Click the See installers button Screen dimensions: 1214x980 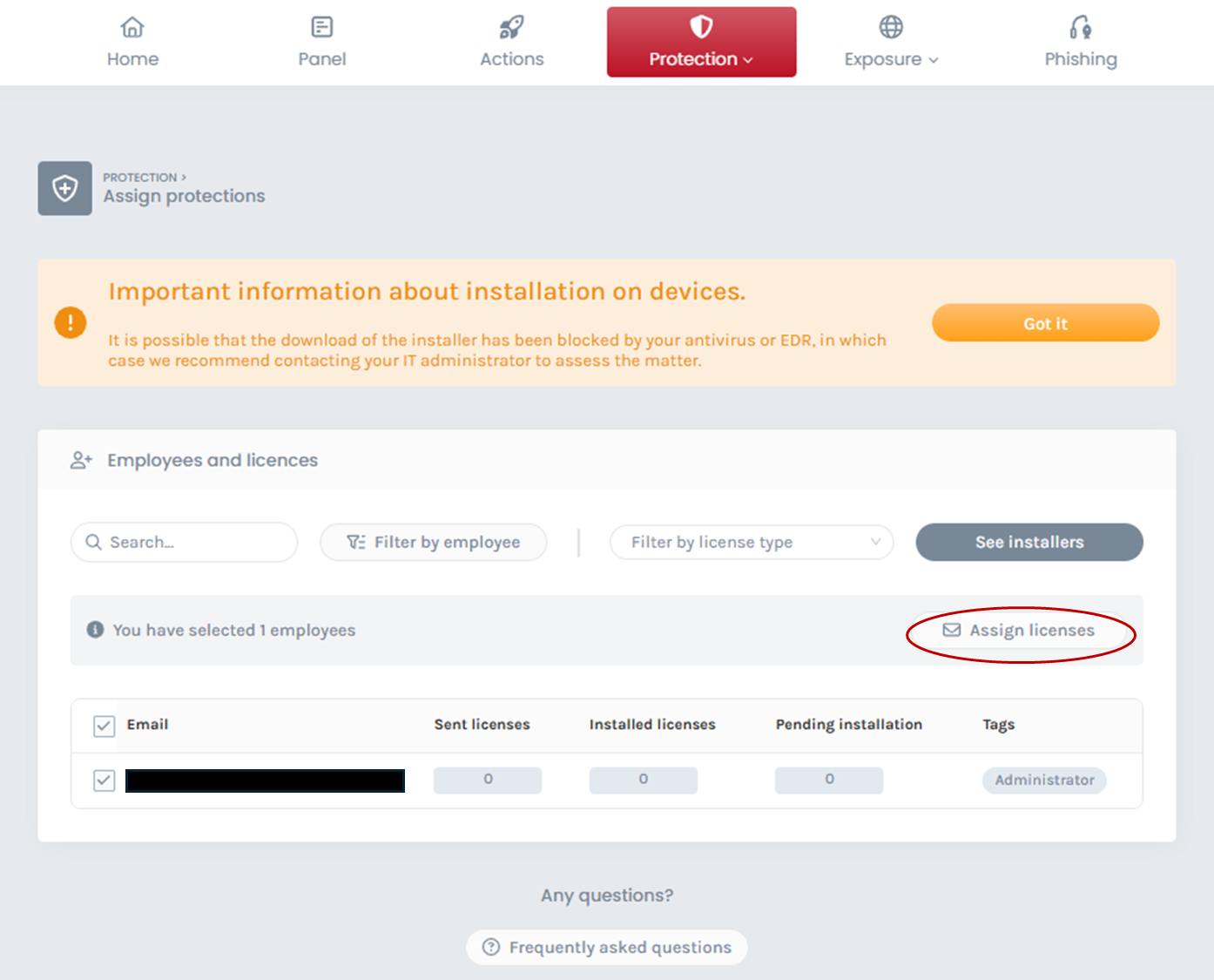[1029, 542]
